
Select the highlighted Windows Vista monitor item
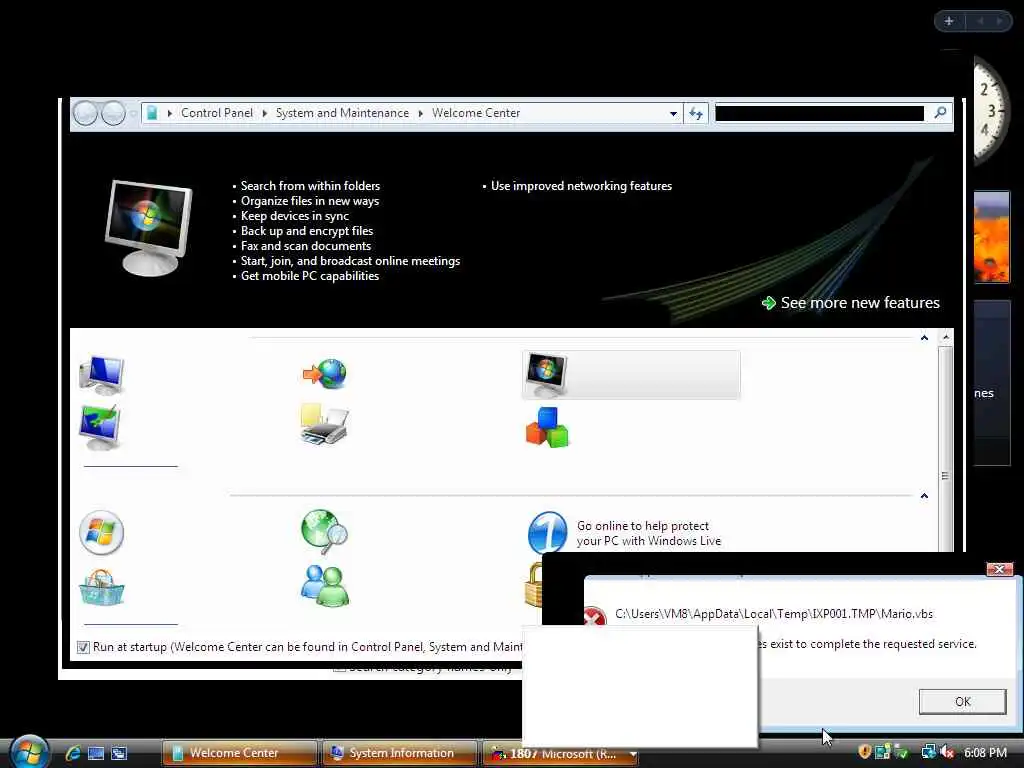coord(631,374)
